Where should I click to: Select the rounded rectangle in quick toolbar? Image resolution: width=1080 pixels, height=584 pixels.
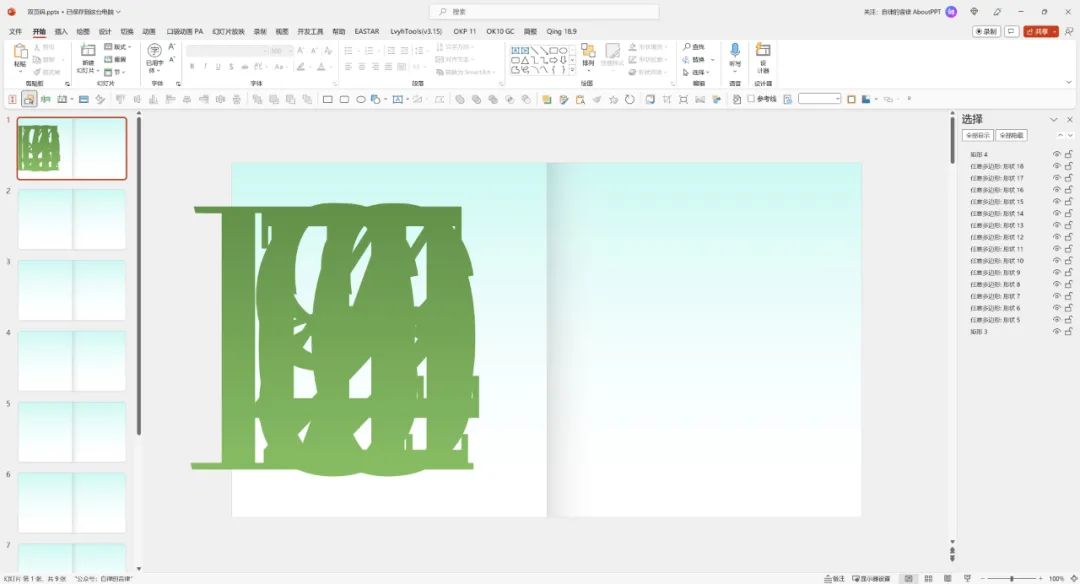coord(344,99)
